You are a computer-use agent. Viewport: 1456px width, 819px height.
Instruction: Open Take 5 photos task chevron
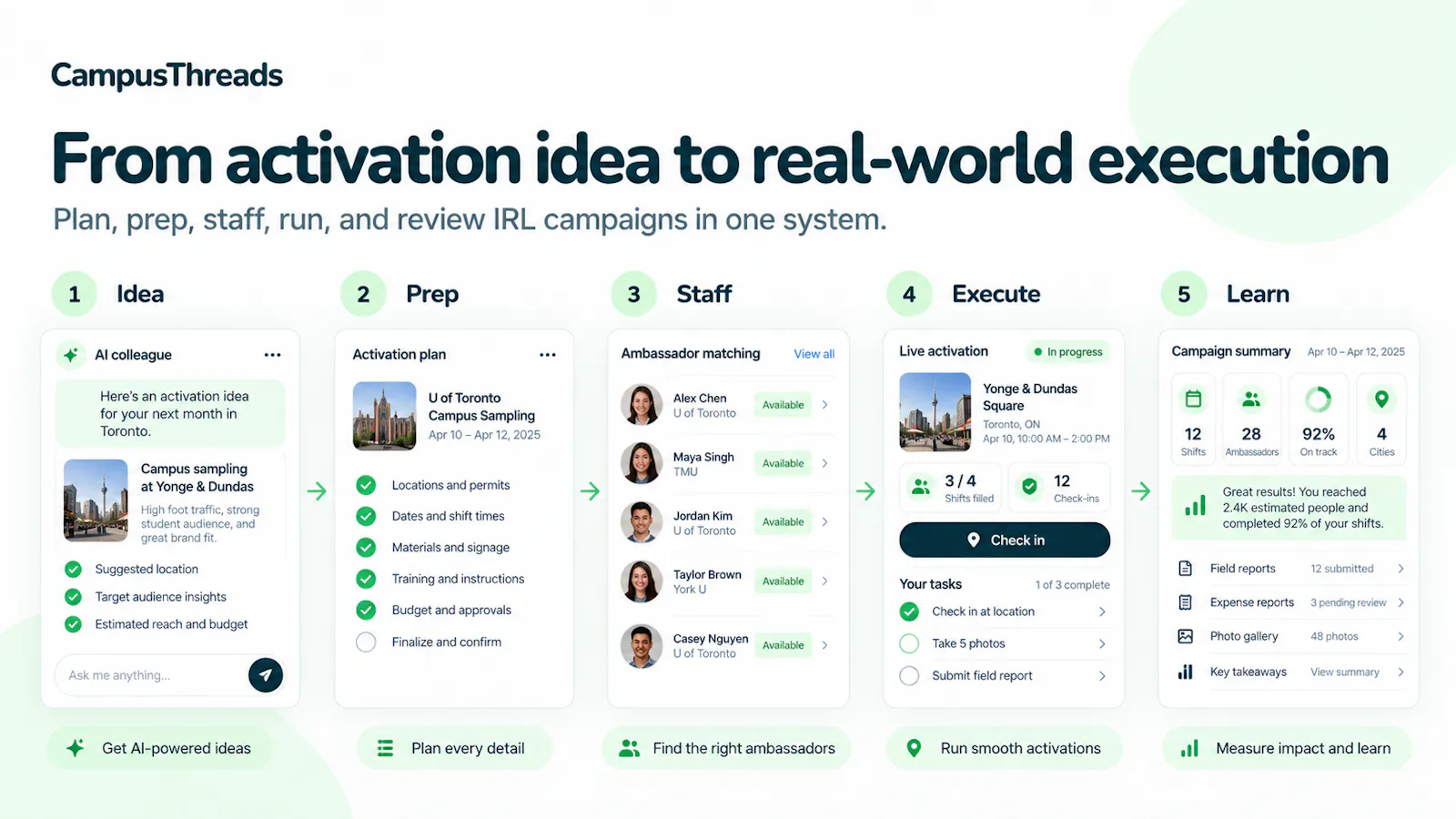1102,643
